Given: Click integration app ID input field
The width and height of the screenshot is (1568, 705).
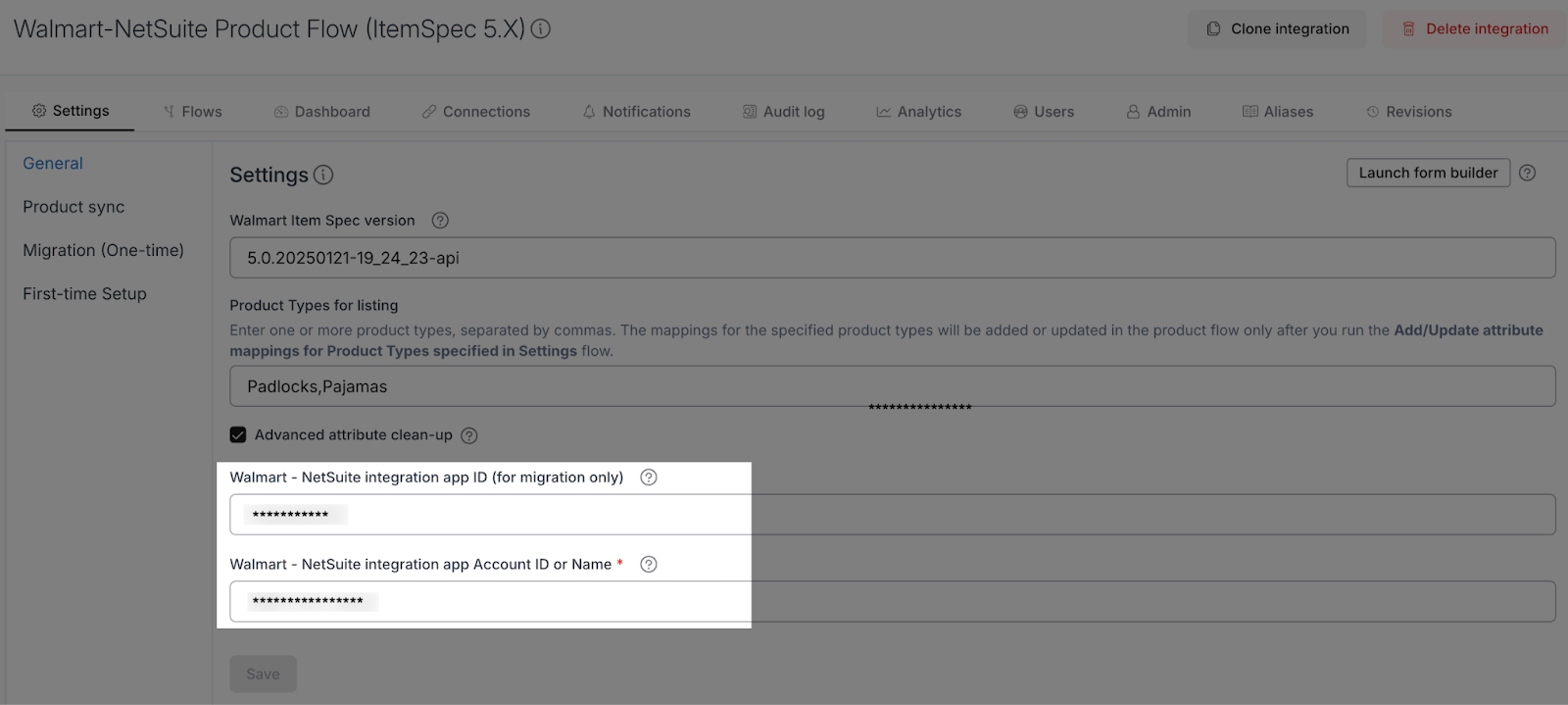Looking at the screenshot, I should pos(892,515).
